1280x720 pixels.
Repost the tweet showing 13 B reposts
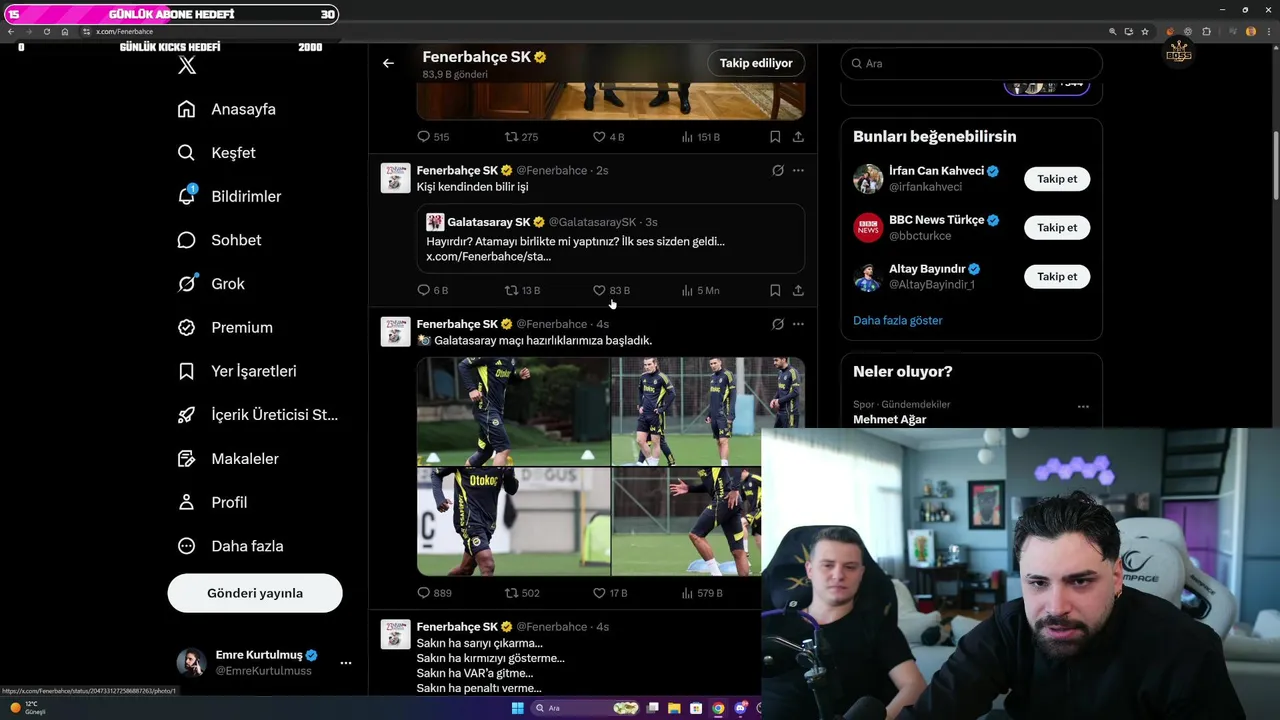[511, 291]
